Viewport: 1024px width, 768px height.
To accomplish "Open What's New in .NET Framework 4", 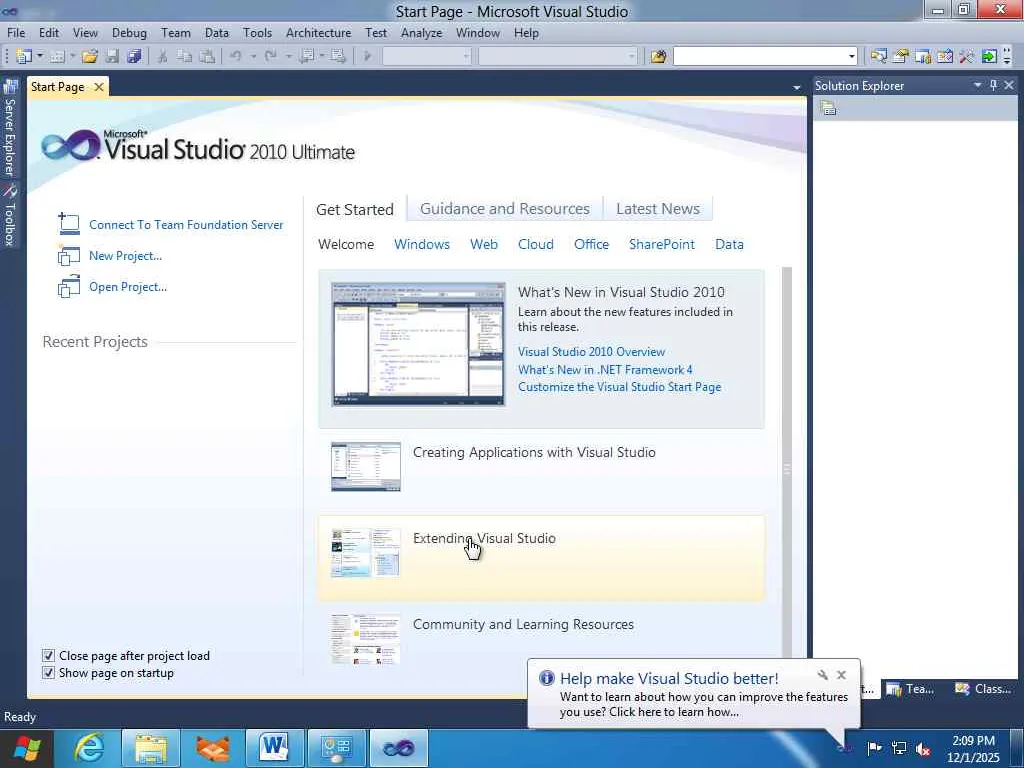I will point(605,370).
